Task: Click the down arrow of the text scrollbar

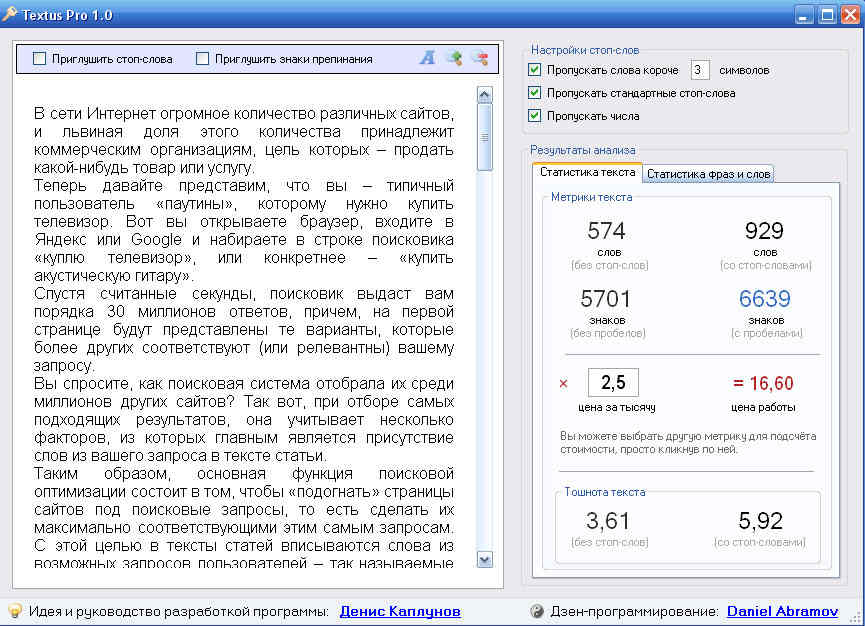Action: (x=484, y=561)
